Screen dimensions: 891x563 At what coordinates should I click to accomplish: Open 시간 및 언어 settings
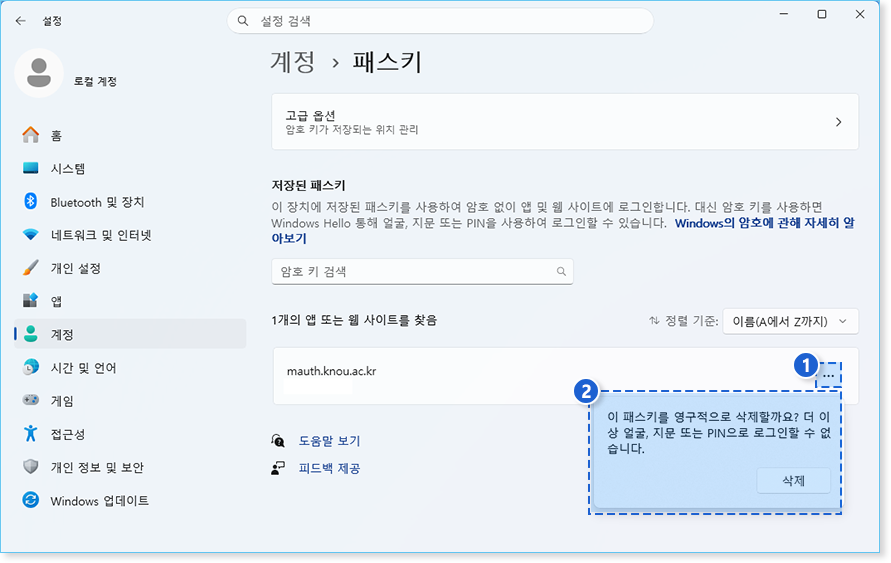[x=130, y=368]
